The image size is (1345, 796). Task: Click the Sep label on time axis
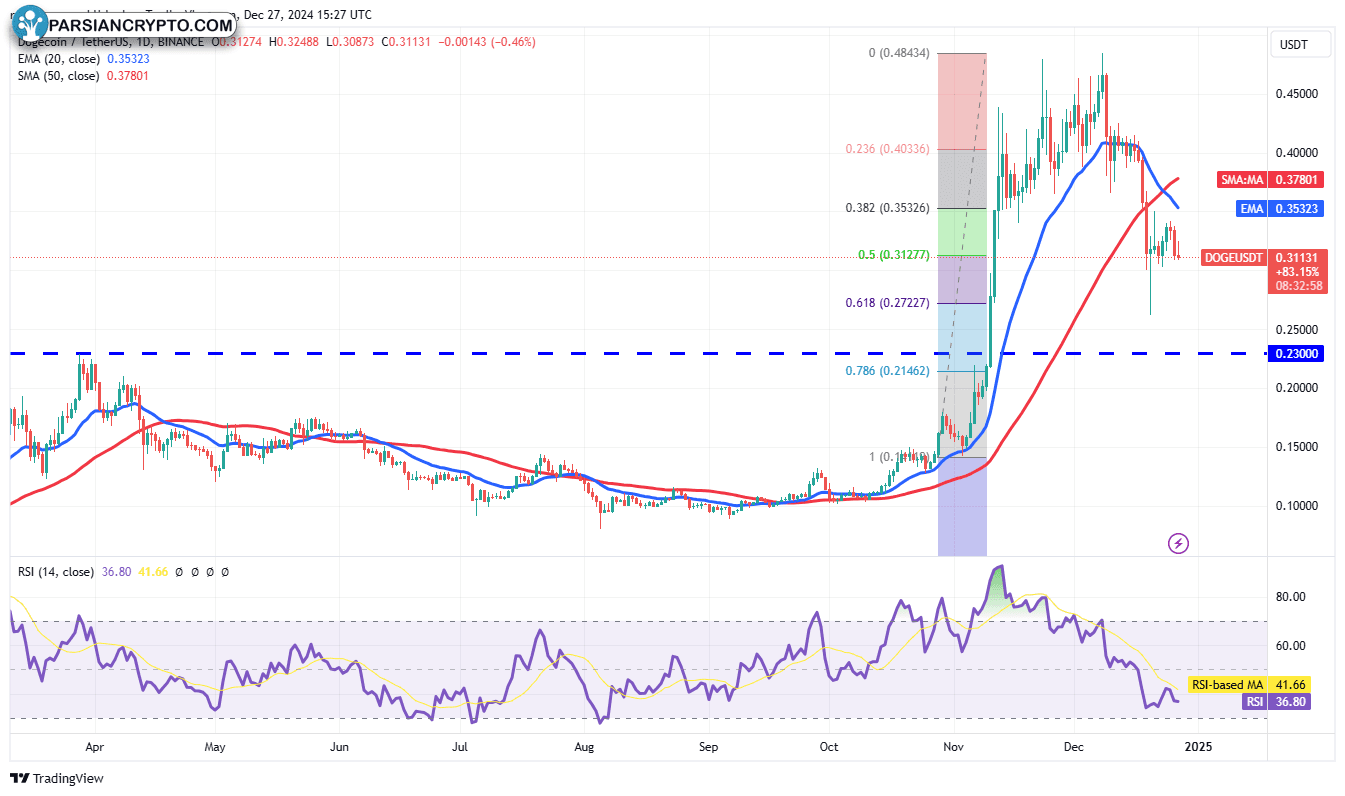(x=708, y=746)
